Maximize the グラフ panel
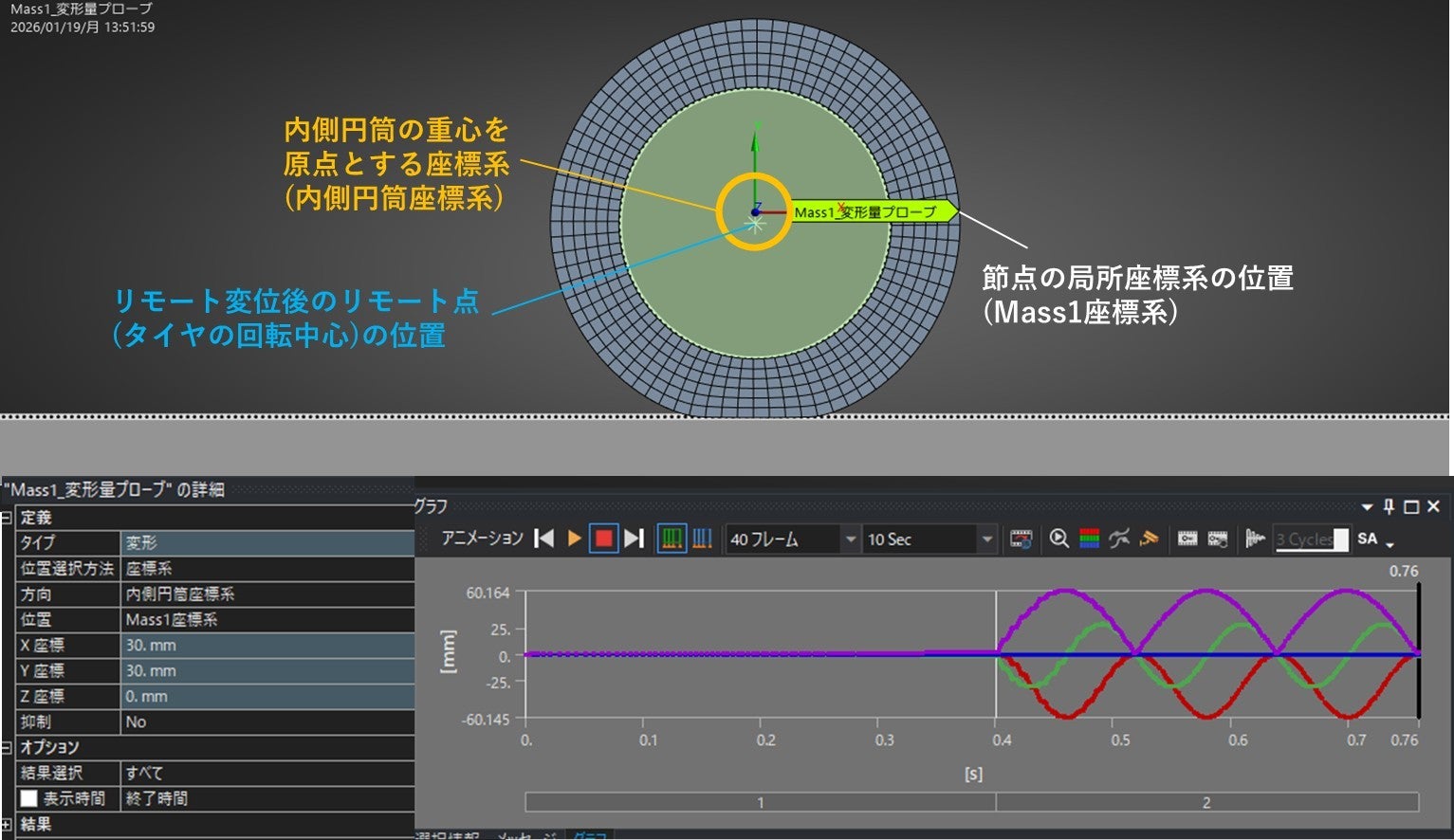The width and height of the screenshot is (1454, 840). [1411, 507]
